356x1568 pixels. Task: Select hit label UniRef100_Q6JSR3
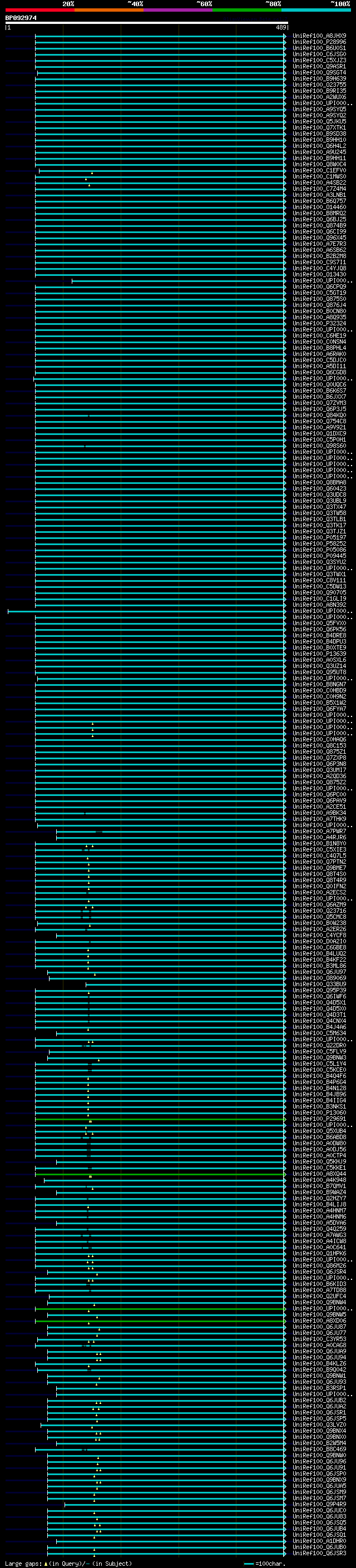pyautogui.click(x=319, y=1554)
